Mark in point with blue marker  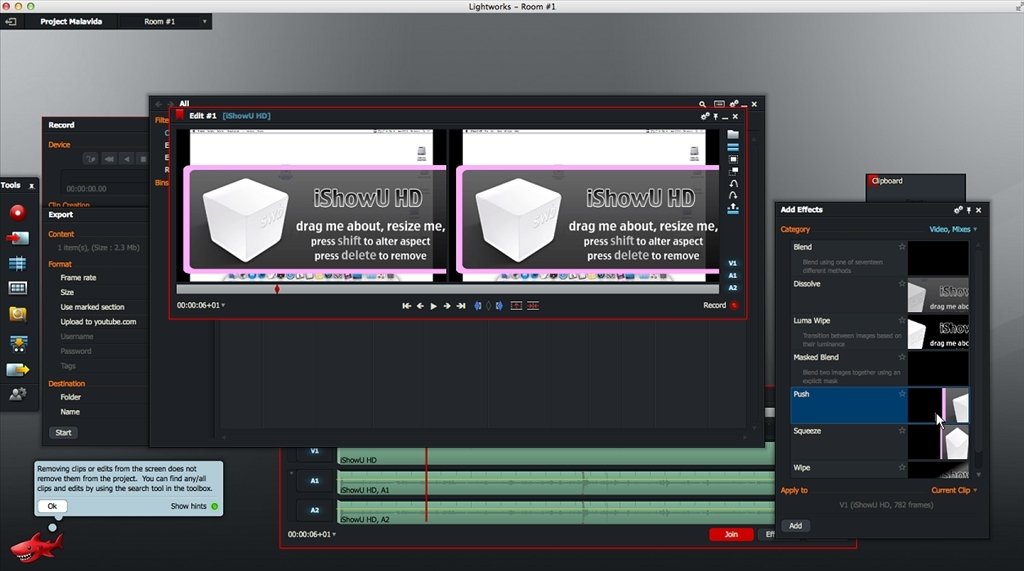tap(478, 306)
